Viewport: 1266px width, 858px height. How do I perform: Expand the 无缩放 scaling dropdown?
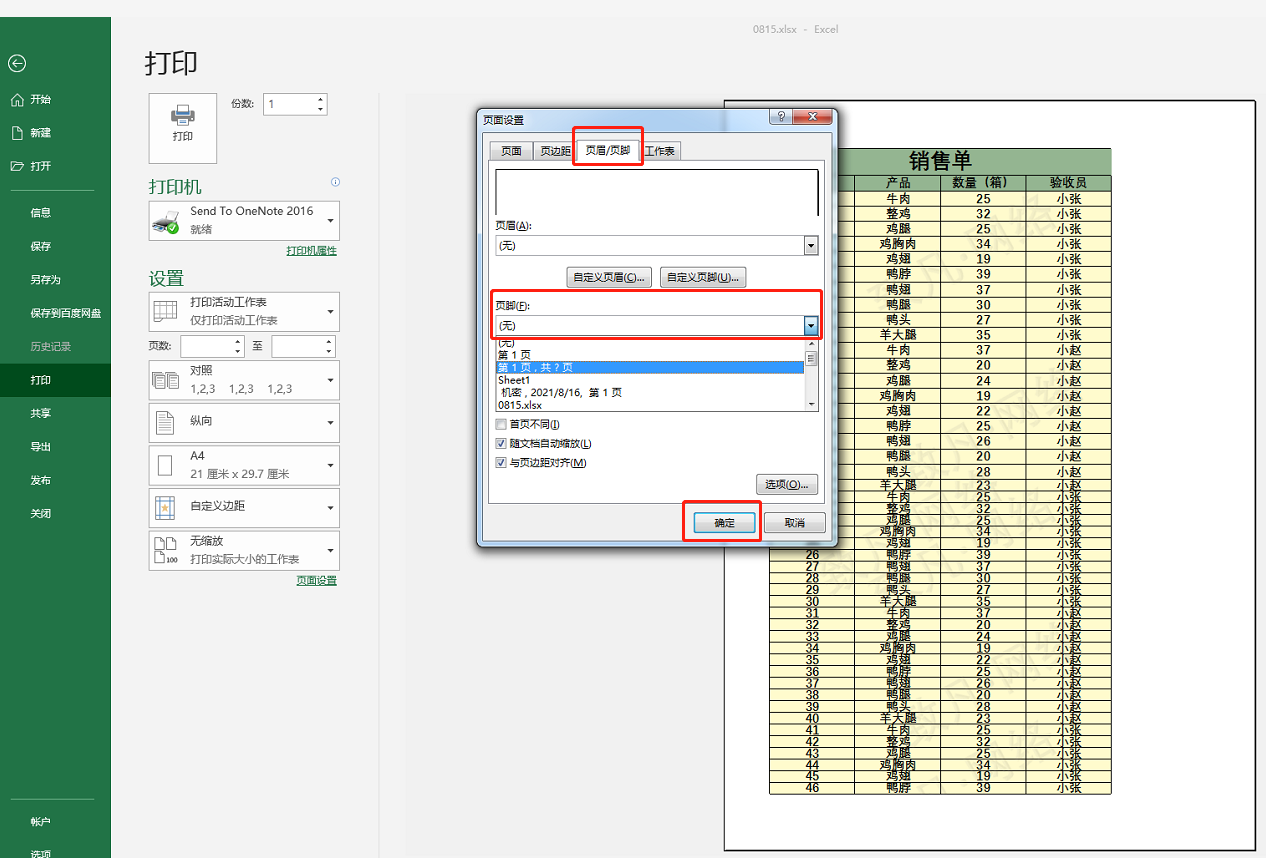tap(244, 551)
